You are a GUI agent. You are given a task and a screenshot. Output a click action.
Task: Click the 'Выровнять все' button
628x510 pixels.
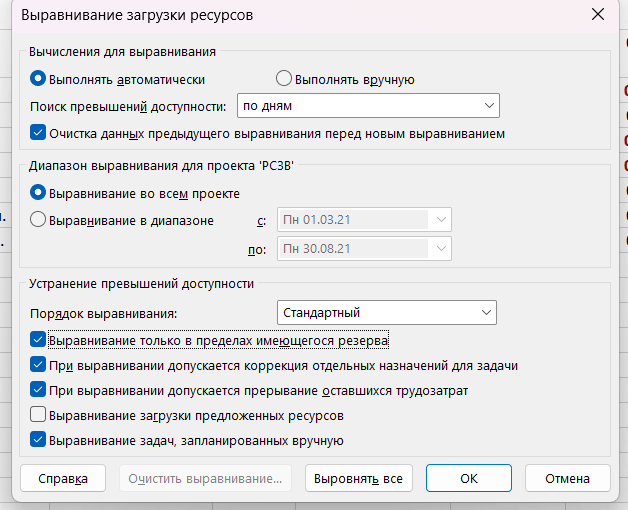coord(358,478)
